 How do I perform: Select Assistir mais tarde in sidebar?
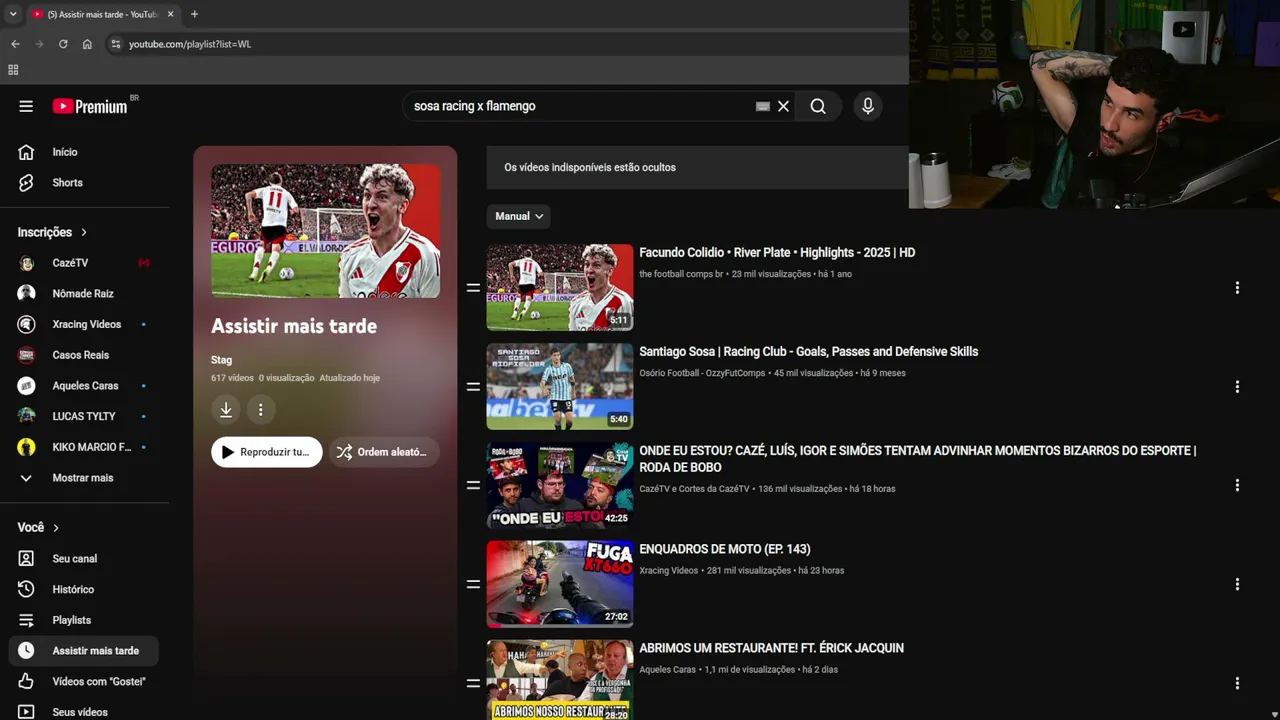pyautogui.click(x=83, y=651)
